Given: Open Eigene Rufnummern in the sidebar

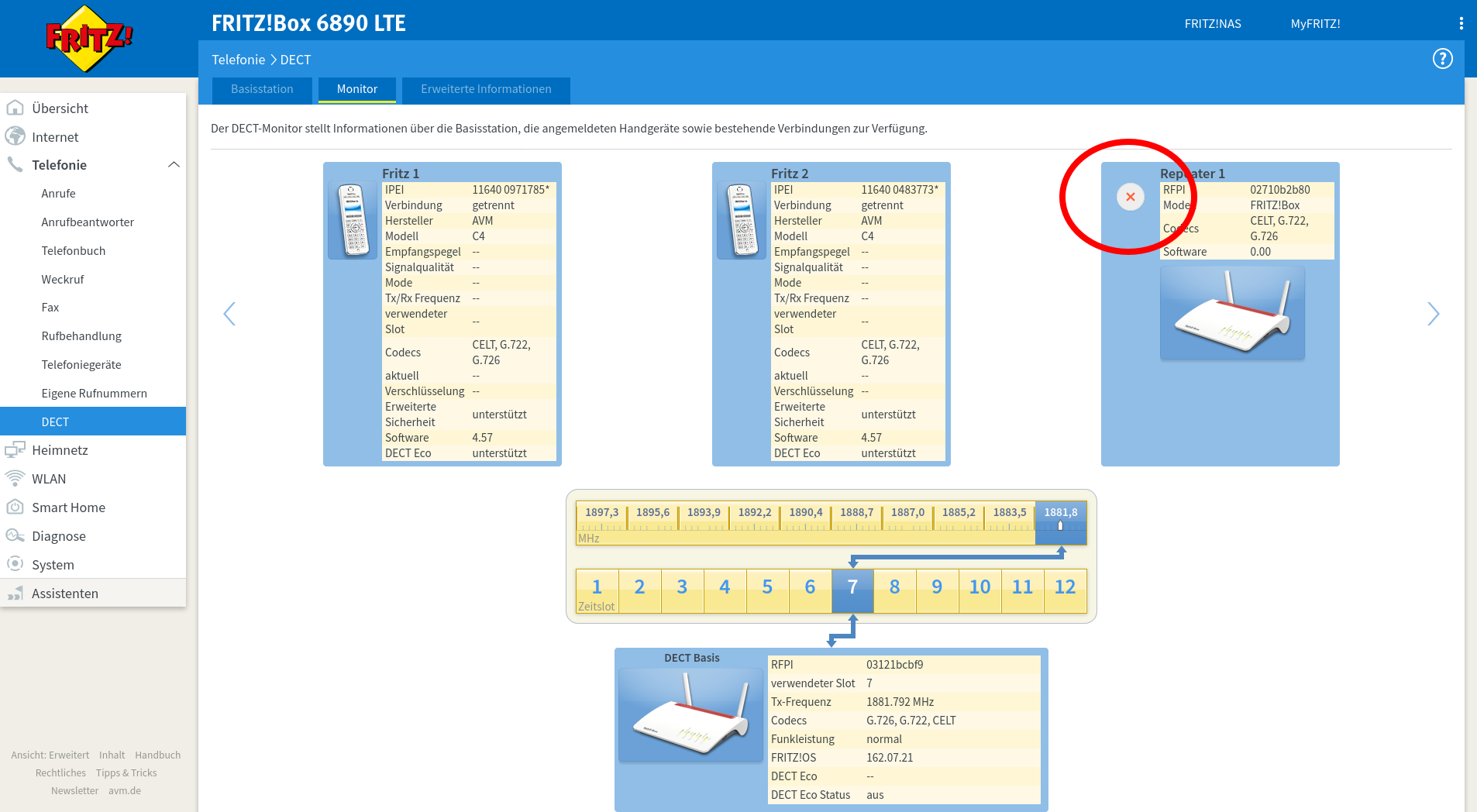Looking at the screenshot, I should pos(93,394).
